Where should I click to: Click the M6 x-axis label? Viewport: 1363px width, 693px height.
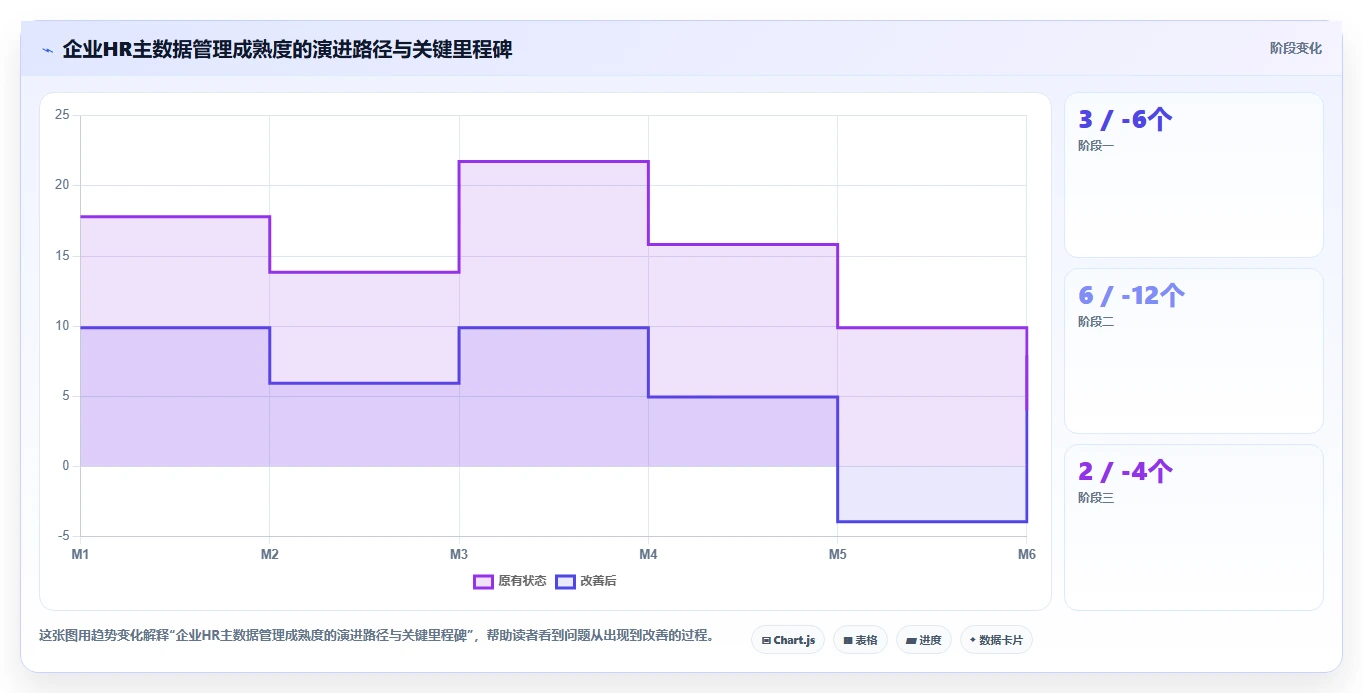click(1026, 554)
